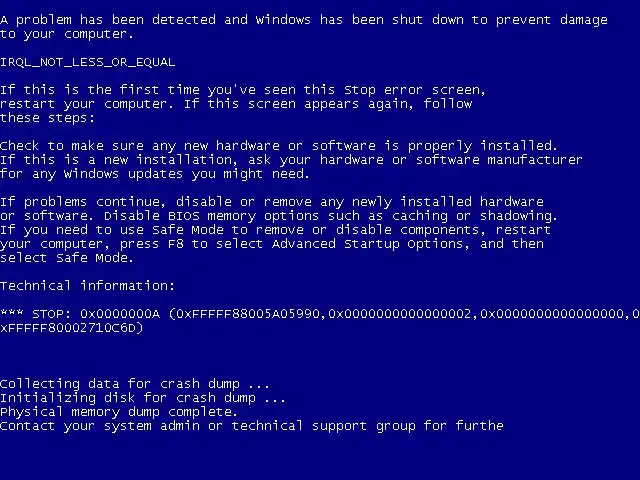
Task: Click 'A problem has been detected' line
Action: [304, 20]
